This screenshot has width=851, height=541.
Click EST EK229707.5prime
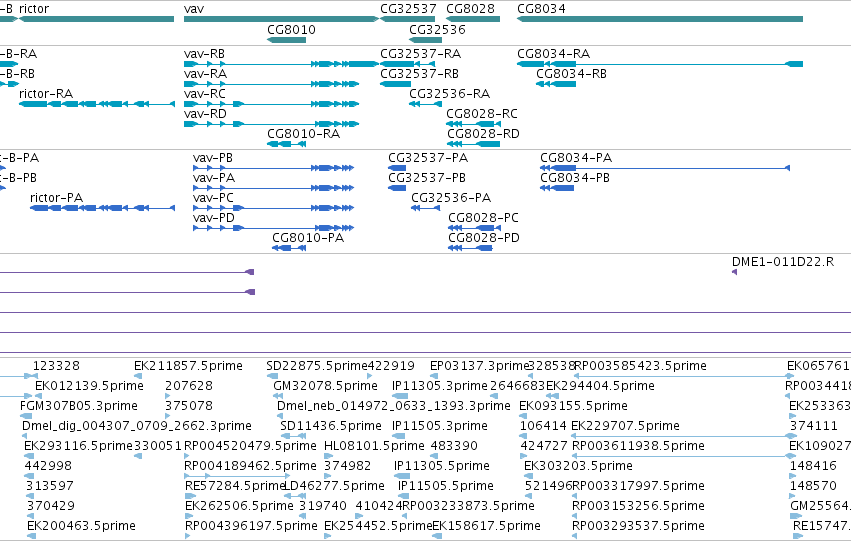point(683,436)
